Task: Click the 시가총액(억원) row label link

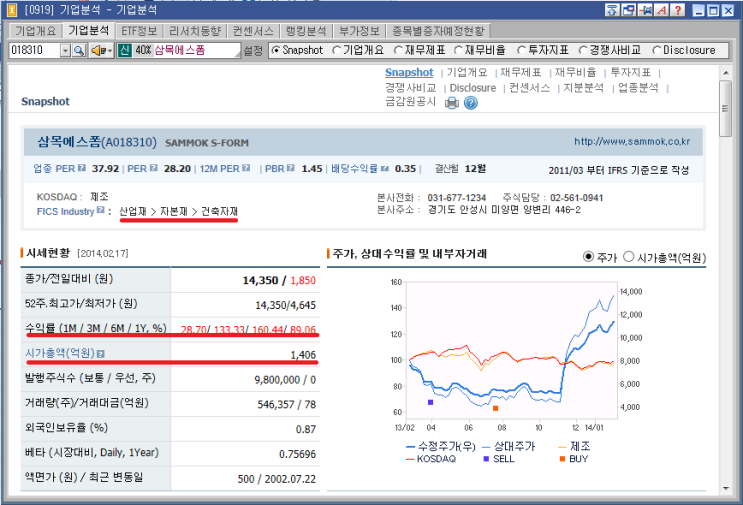Action: [60, 353]
